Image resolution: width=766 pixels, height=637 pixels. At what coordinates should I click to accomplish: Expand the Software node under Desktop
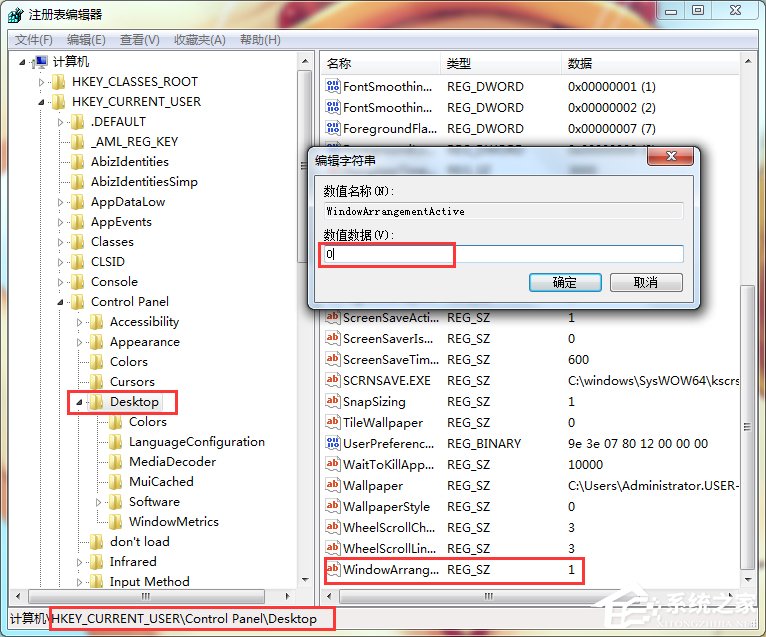click(98, 502)
